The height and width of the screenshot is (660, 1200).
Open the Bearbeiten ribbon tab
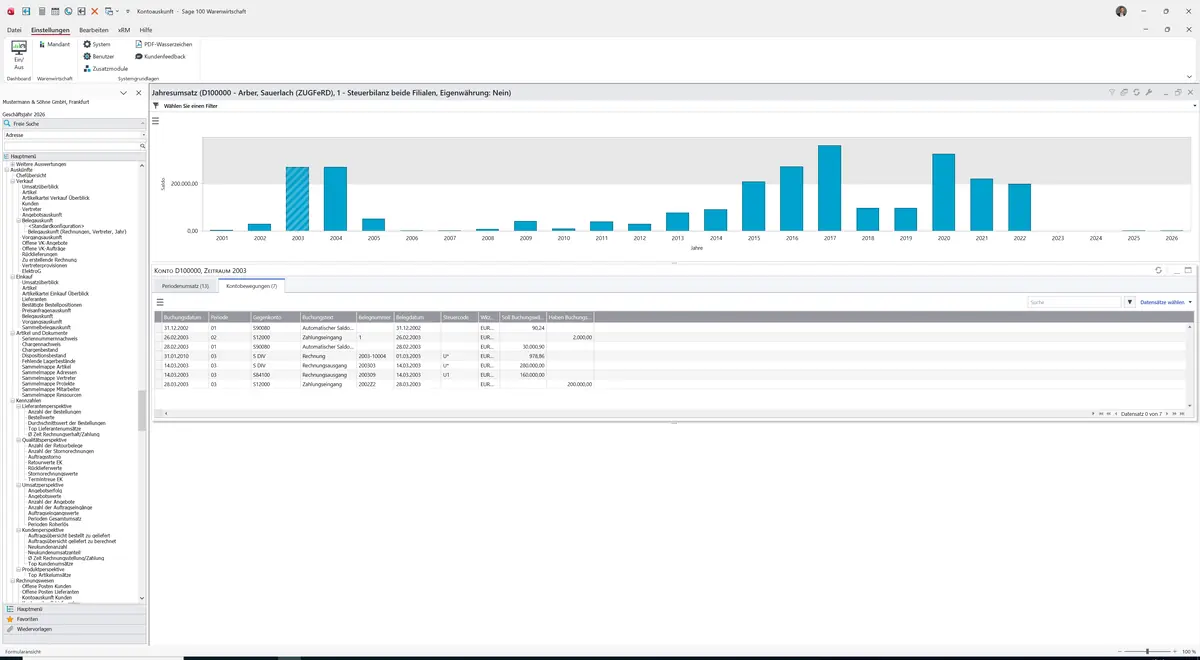(x=94, y=31)
